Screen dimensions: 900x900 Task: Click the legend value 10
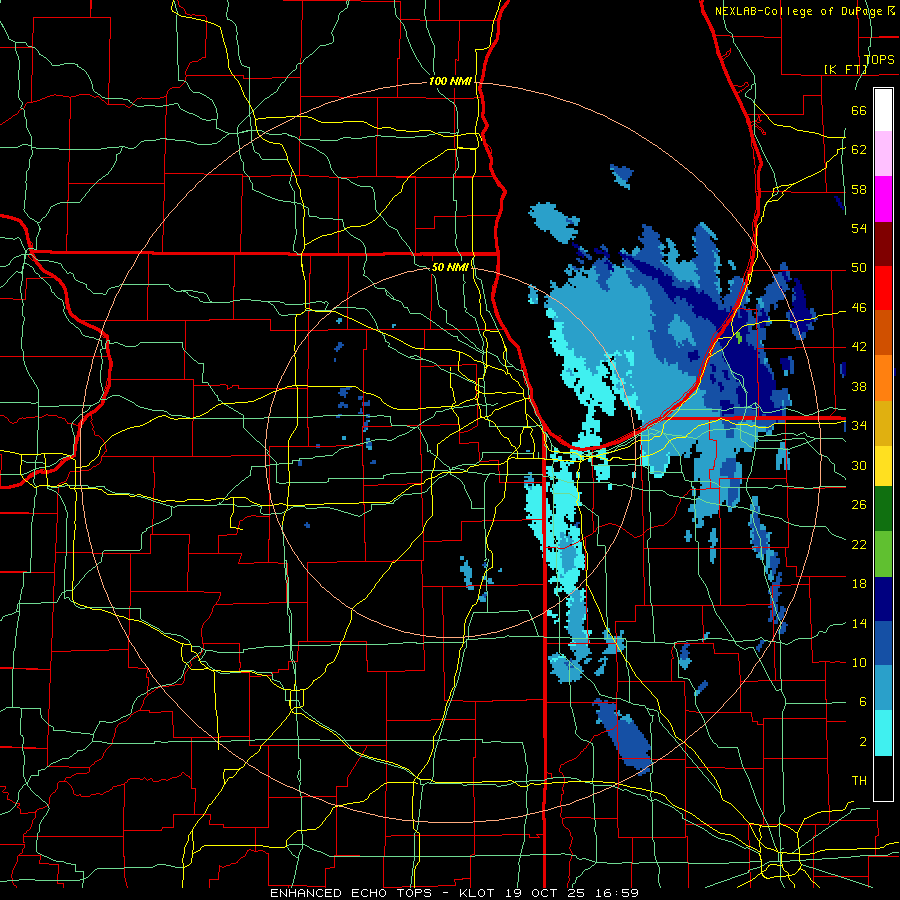(859, 662)
